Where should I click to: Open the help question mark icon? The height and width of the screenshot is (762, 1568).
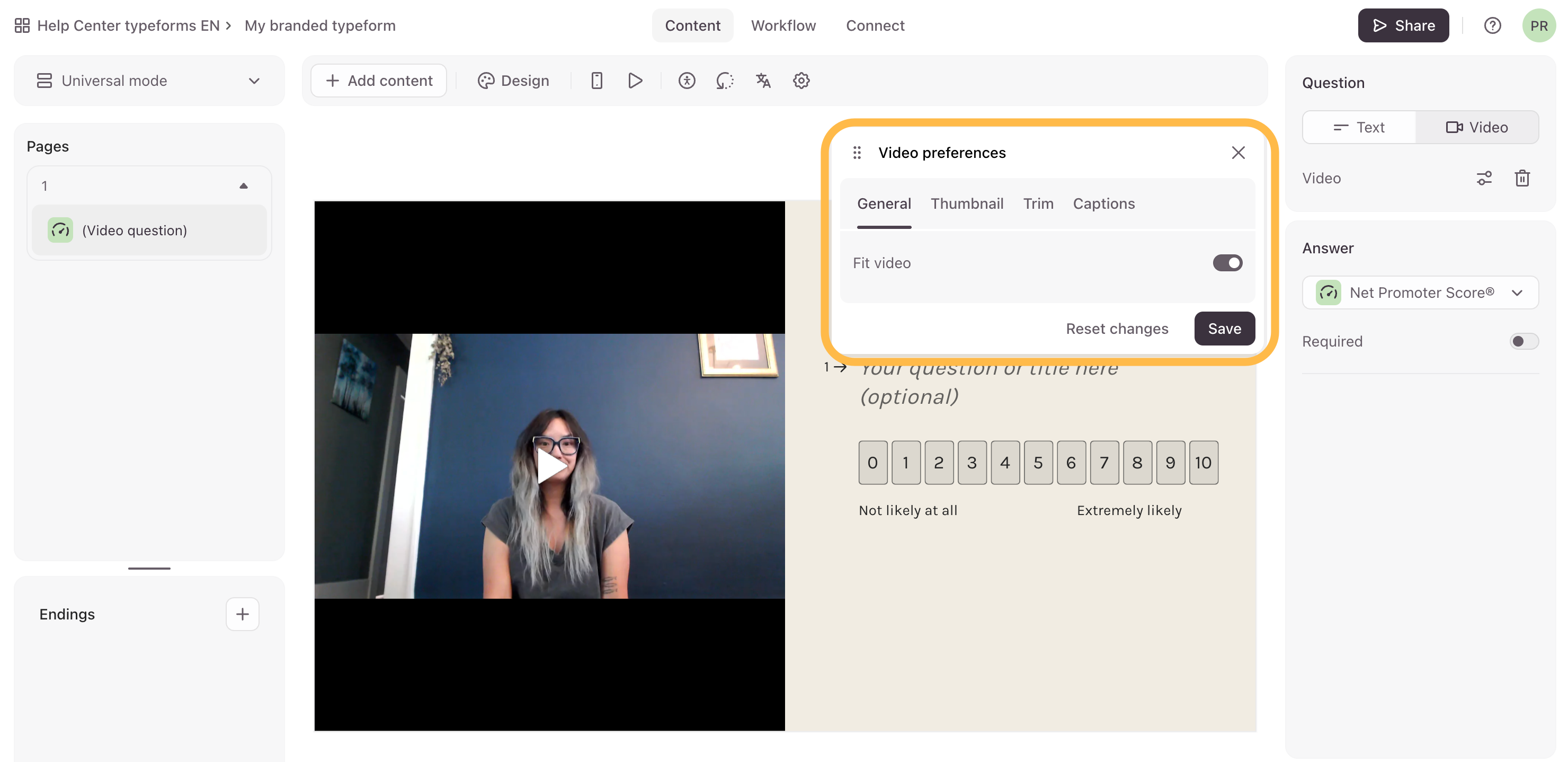1492,25
